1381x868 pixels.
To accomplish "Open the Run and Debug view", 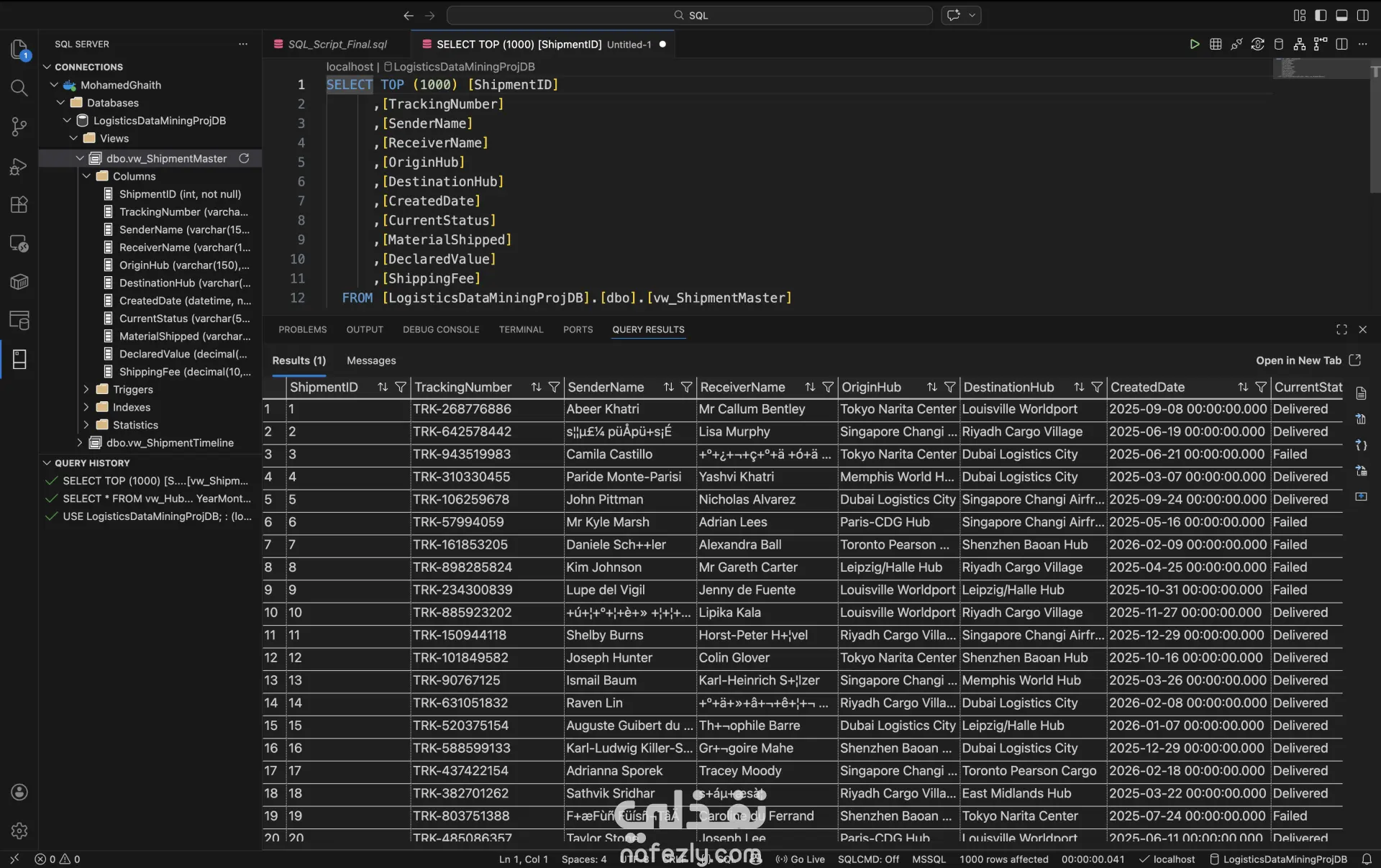I will pos(19,166).
